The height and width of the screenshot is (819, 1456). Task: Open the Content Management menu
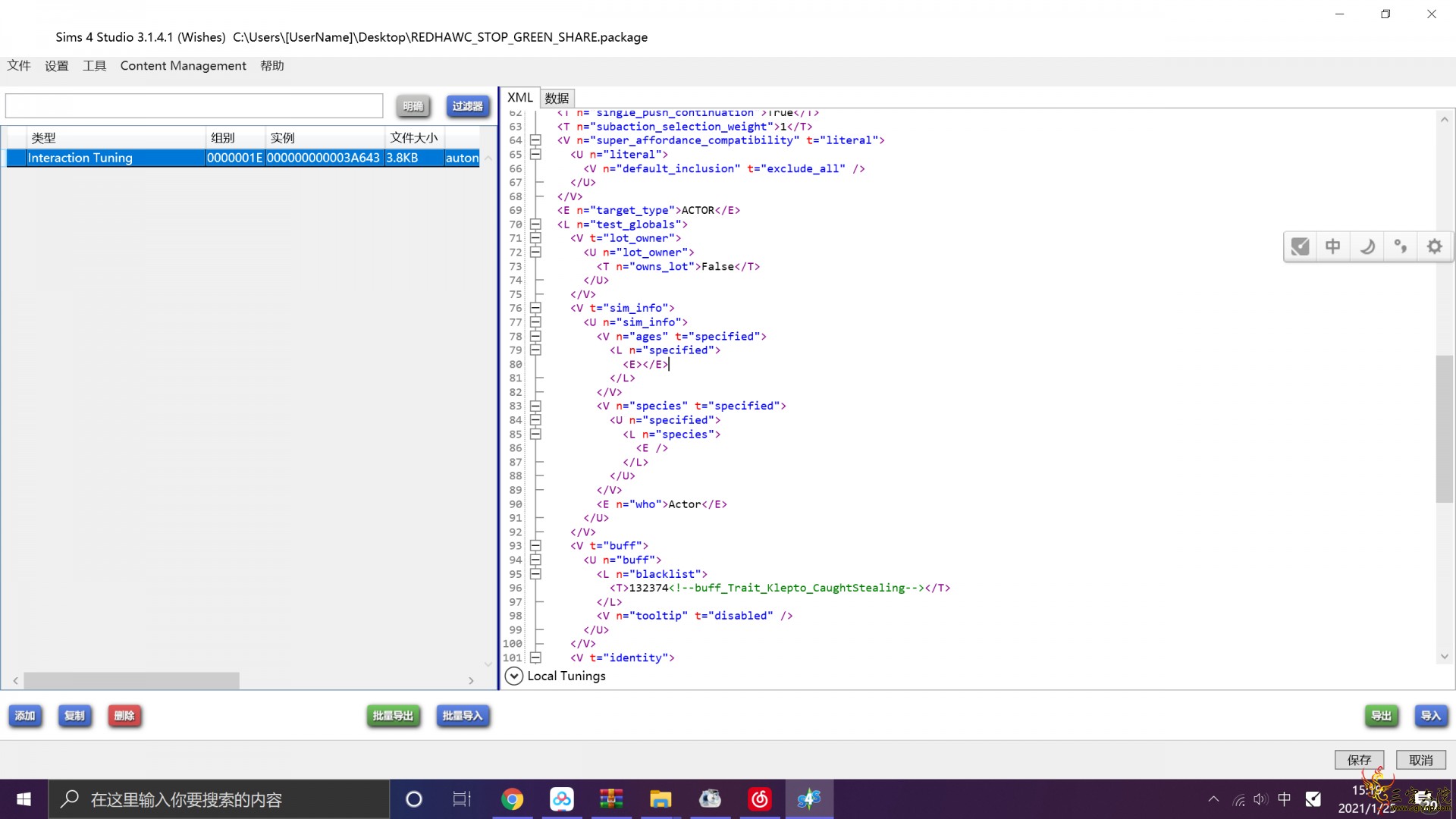coord(183,66)
